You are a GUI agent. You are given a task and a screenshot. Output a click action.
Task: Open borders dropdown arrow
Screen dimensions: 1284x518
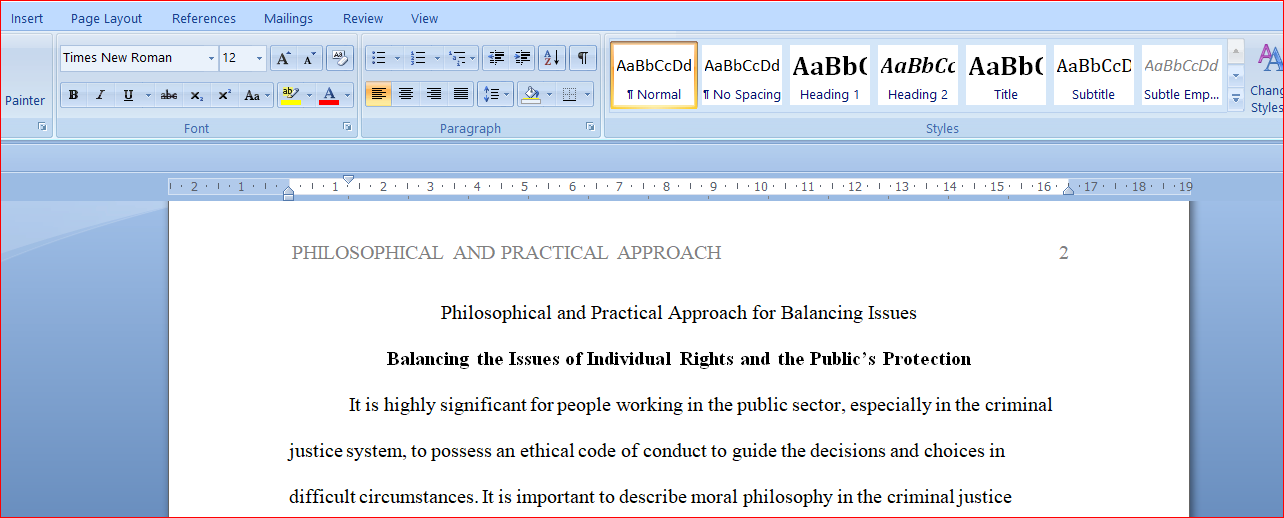click(x=588, y=95)
